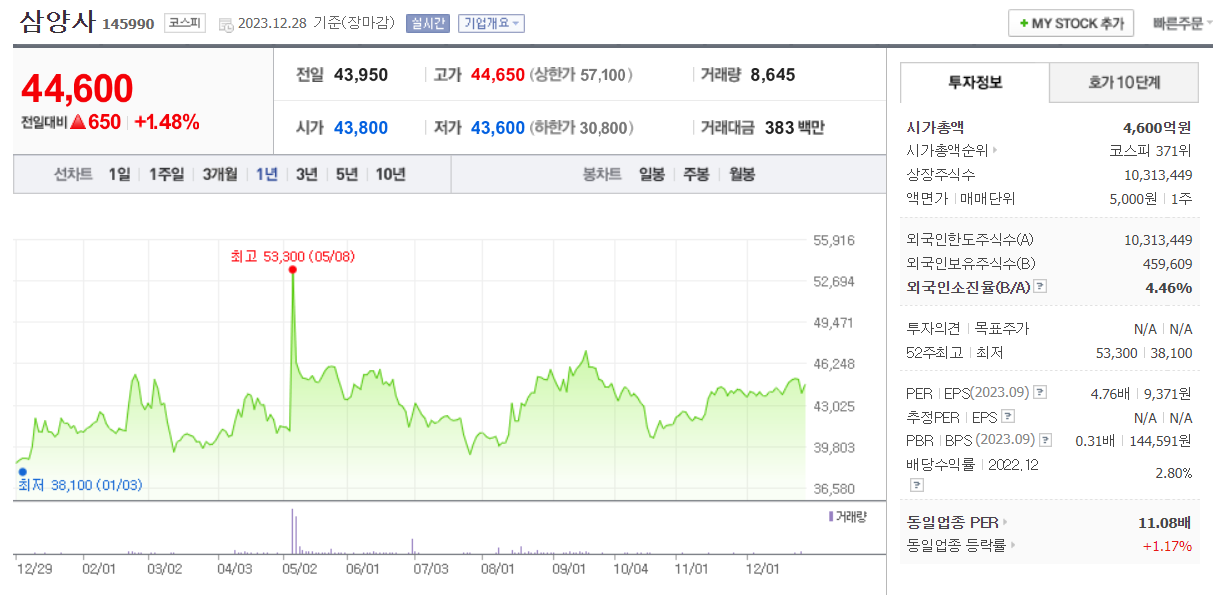1223x595 pixels.
Task: Open the 동일업종 PER link
Action: coord(957,522)
